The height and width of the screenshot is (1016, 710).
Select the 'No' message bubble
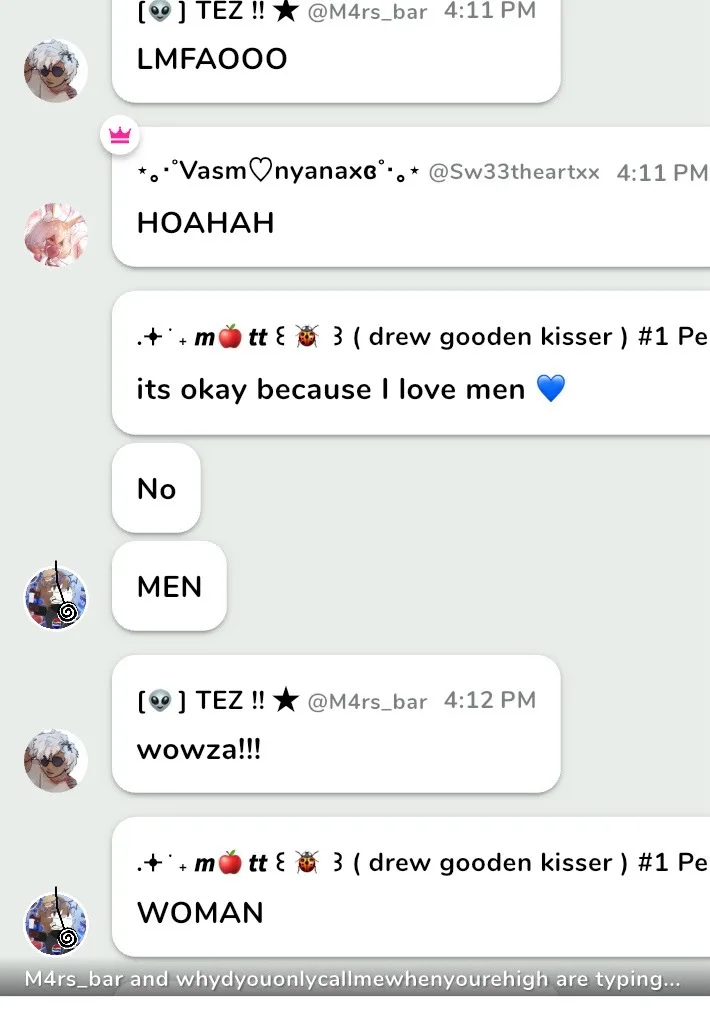pos(156,488)
